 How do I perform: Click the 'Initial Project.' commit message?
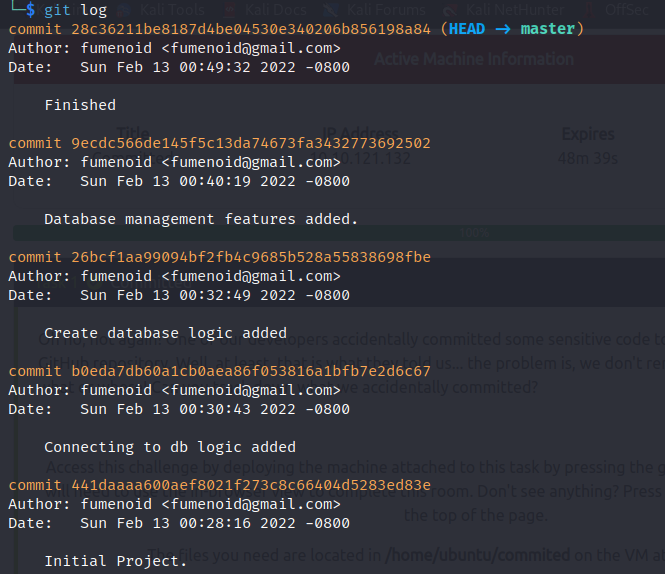(116, 561)
